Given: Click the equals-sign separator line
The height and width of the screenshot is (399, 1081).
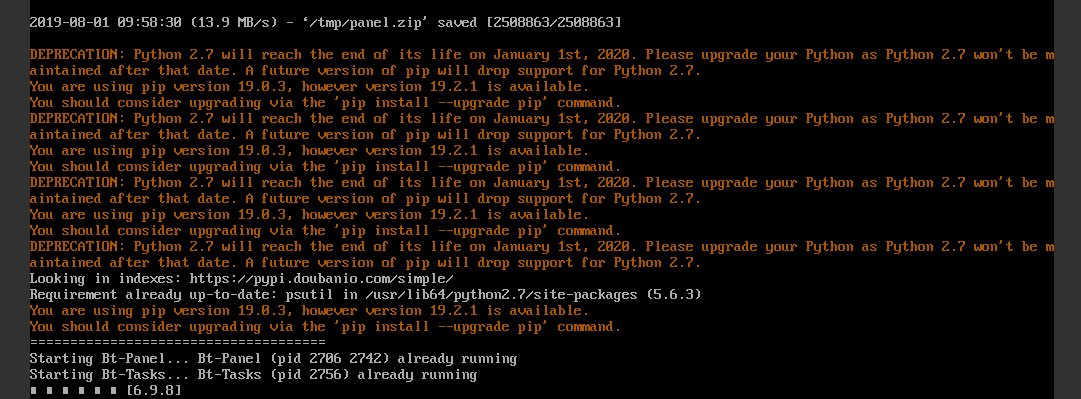Looking at the screenshot, I should [177, 342].
